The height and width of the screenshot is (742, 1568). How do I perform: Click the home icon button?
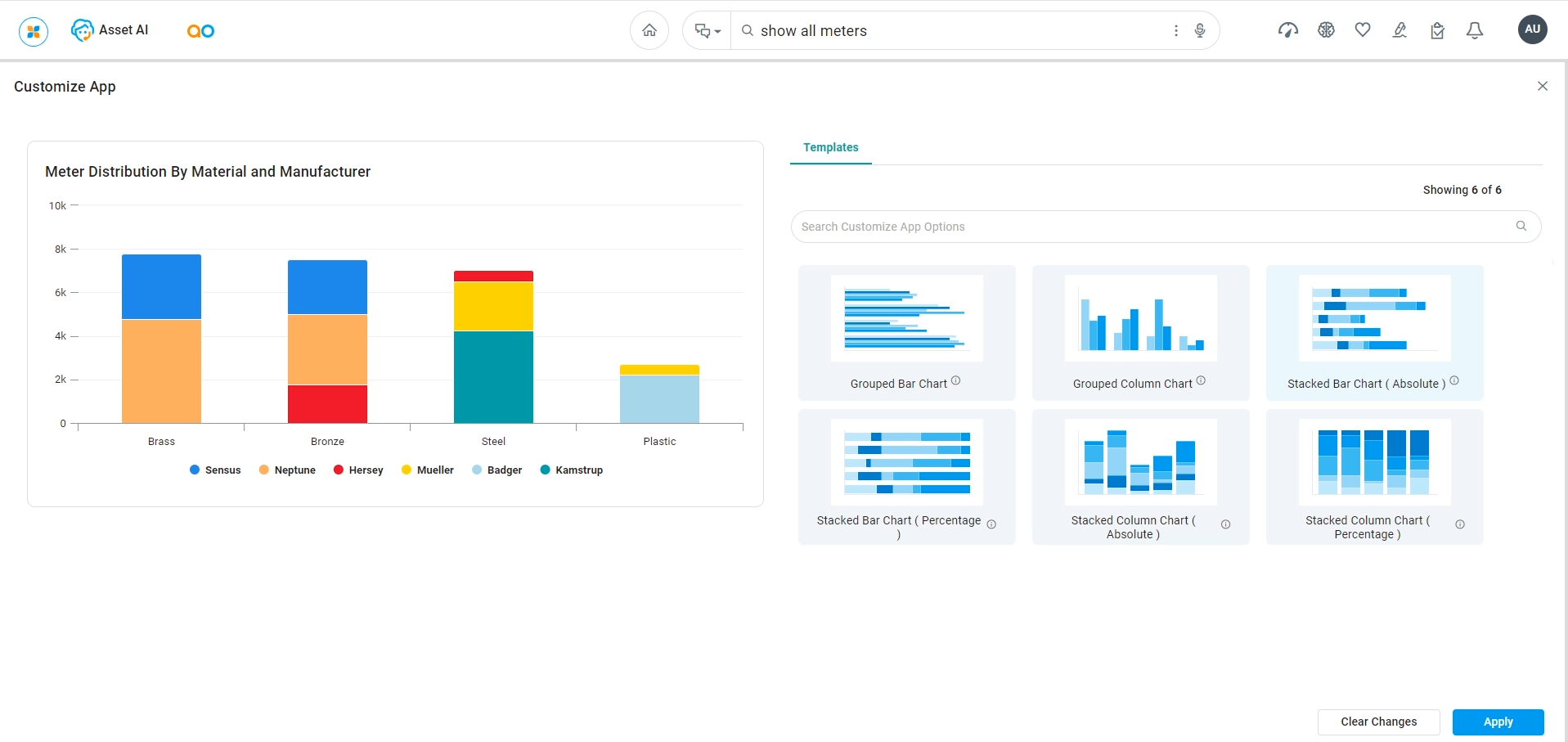pos(649,30)
